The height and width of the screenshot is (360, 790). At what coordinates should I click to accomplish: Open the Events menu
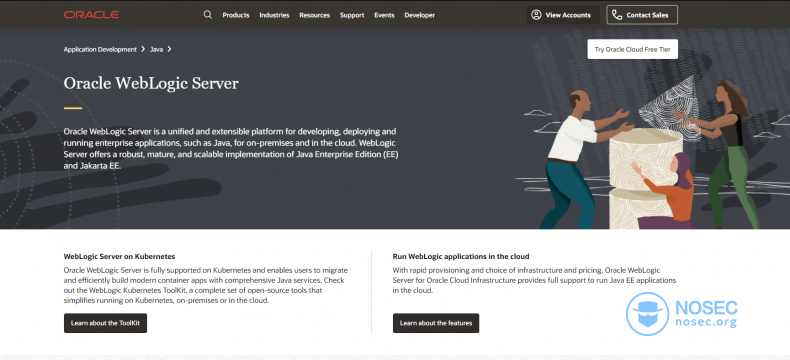384,15
